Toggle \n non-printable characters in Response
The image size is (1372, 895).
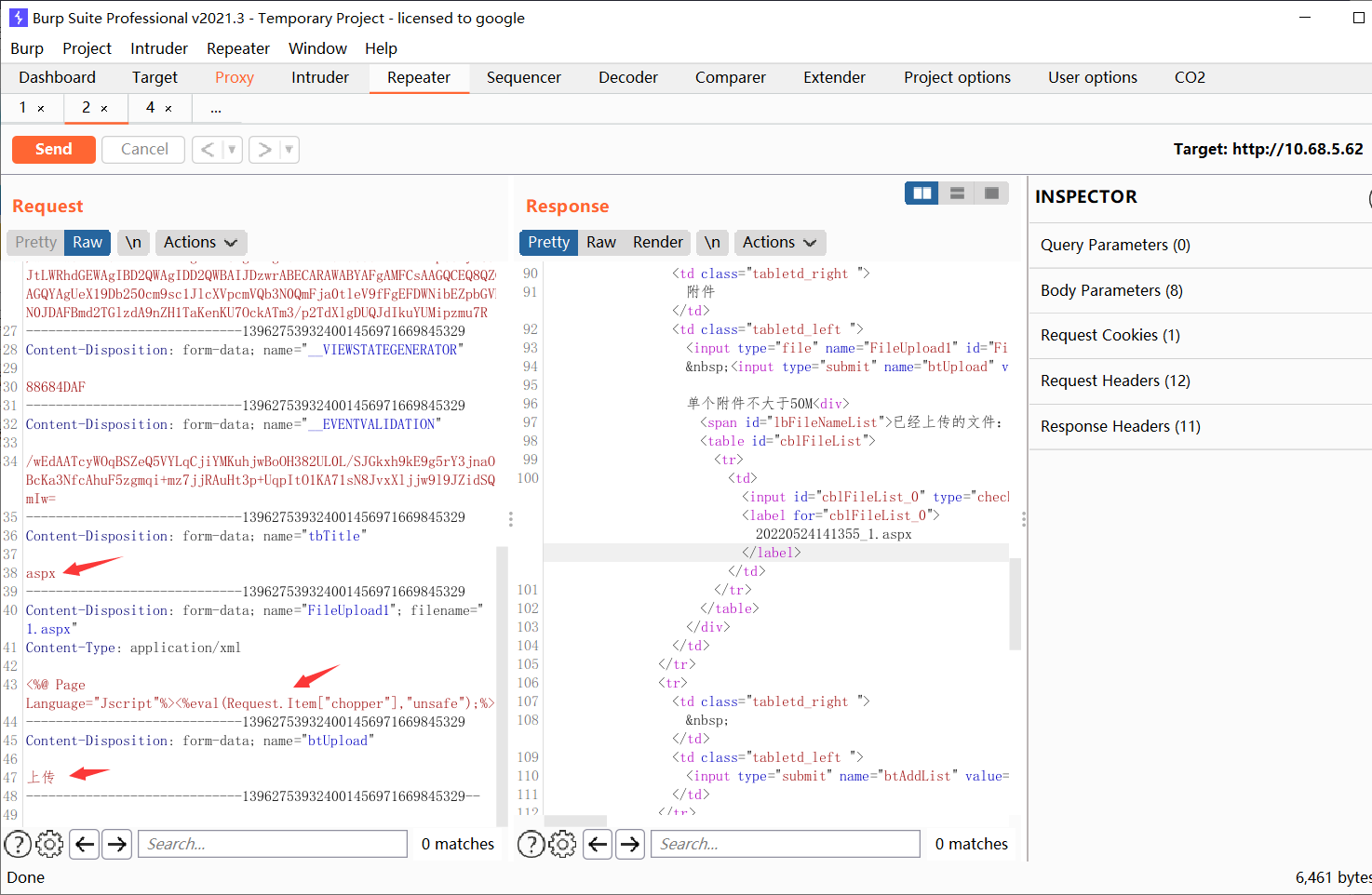coord(712,242)
